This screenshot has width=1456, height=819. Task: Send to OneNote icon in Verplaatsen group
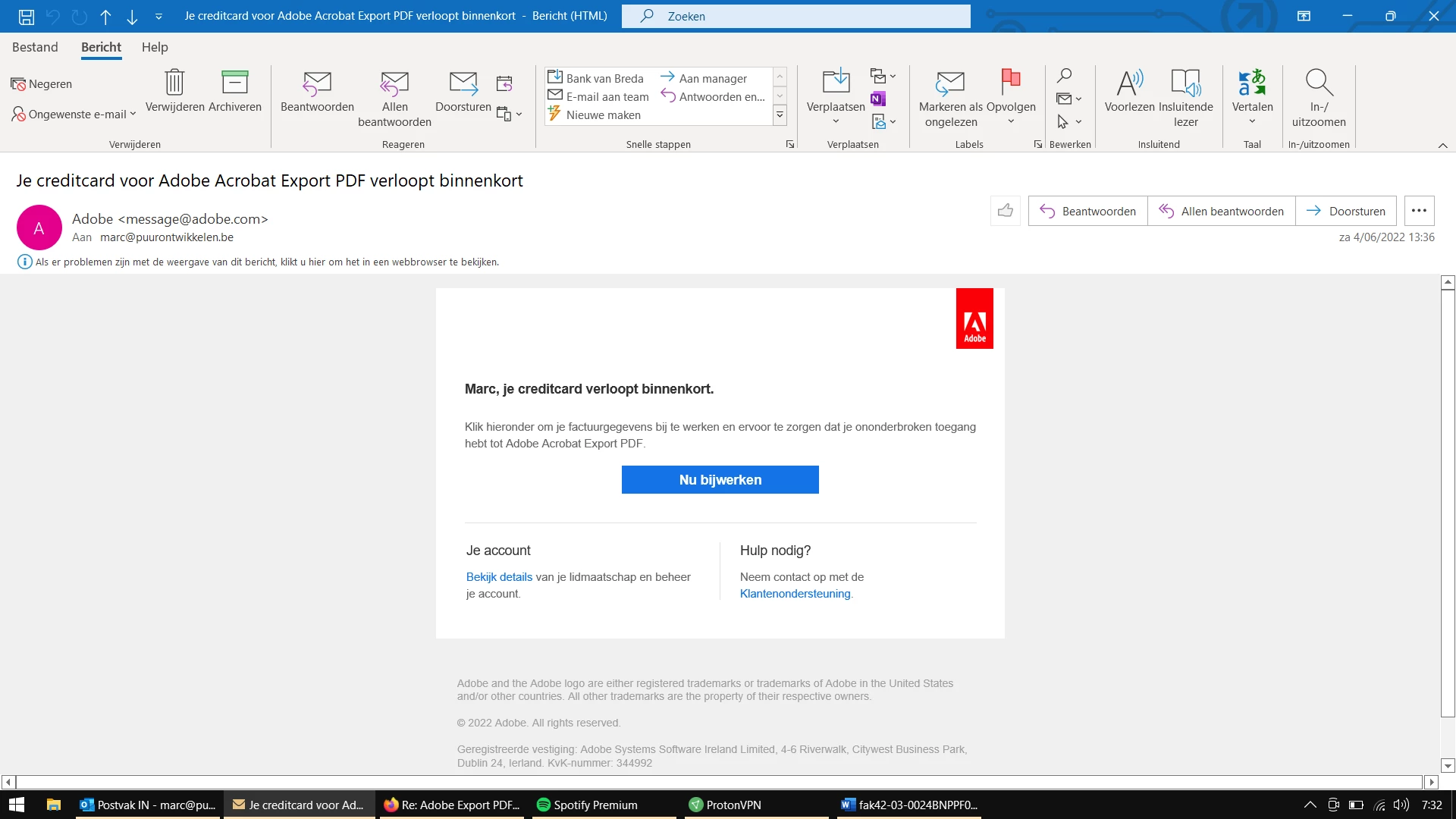(x=878, y=99)
